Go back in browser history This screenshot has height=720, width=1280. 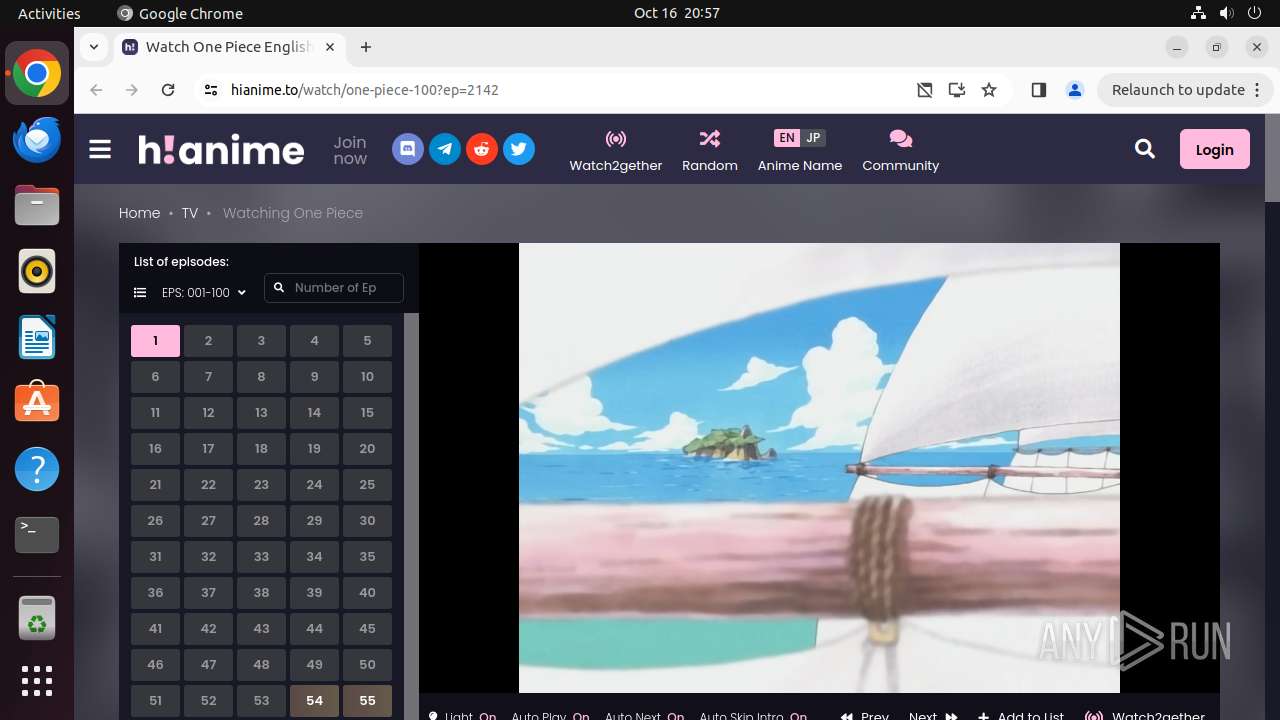point(96,90)
